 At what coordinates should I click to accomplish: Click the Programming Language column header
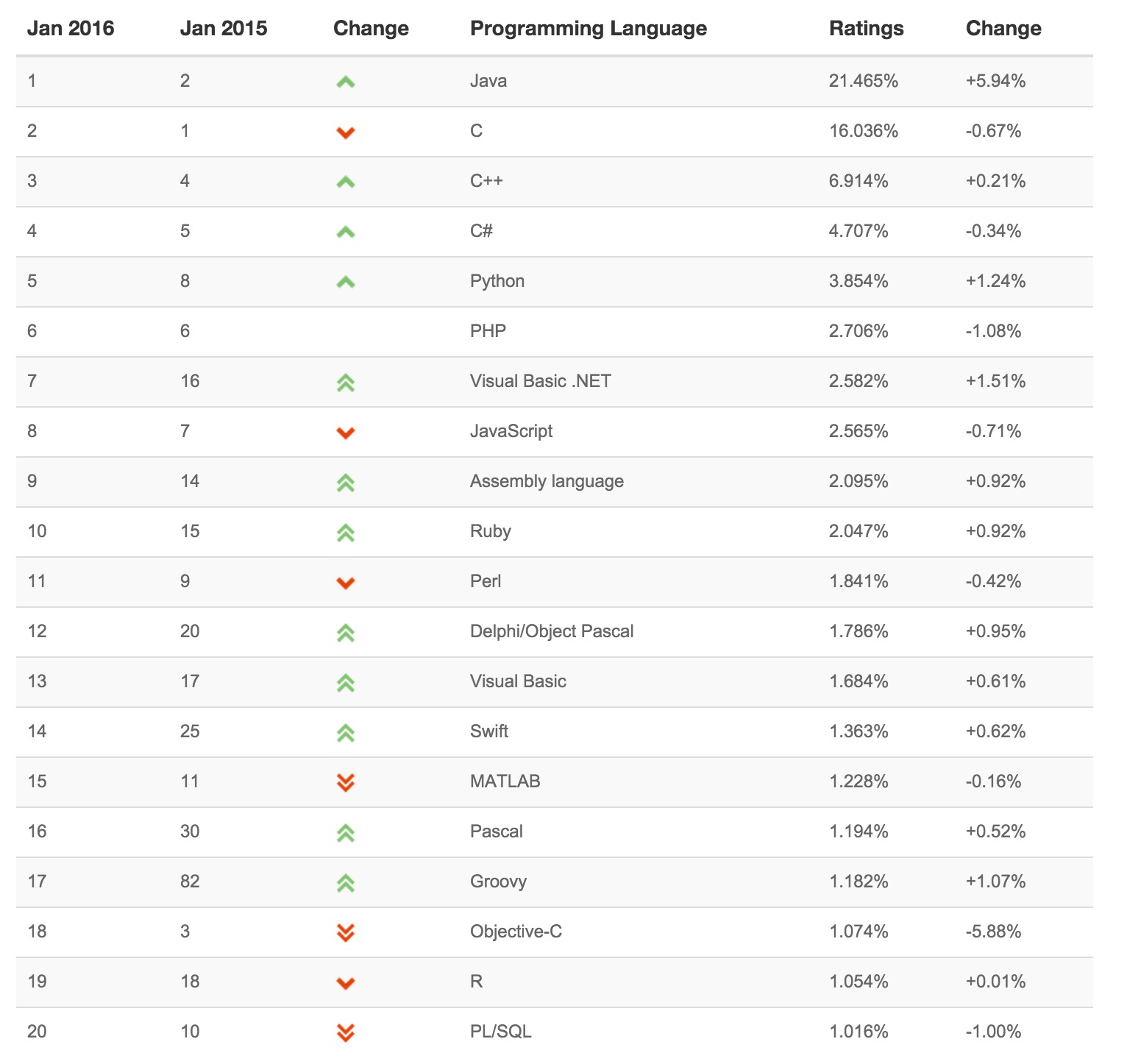coord(588,29)
